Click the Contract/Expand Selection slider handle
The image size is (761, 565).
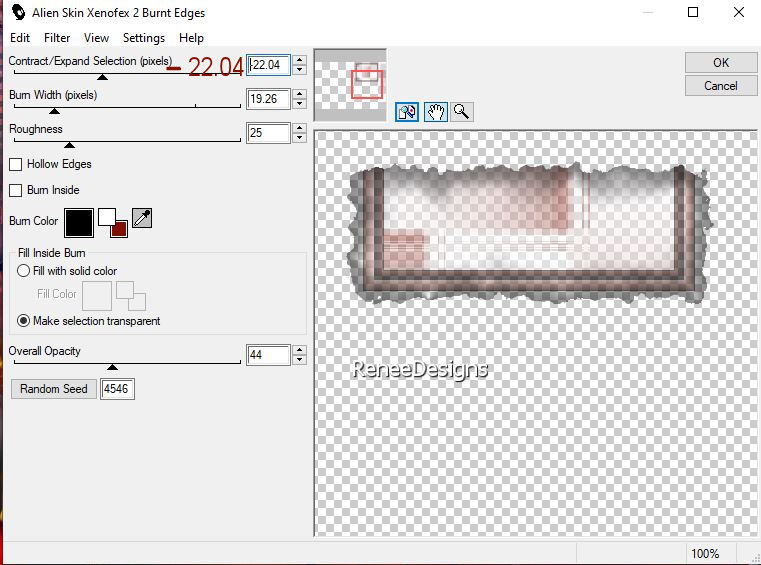[x=102, y=77]
